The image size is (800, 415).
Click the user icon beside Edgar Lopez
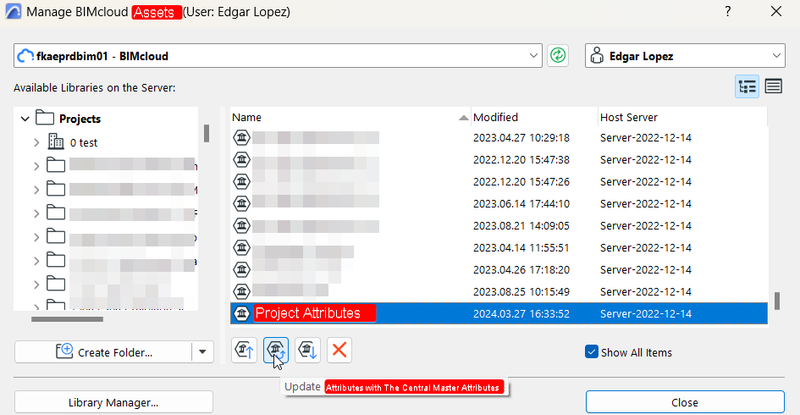pyautogui.click(x=596, y=55)
